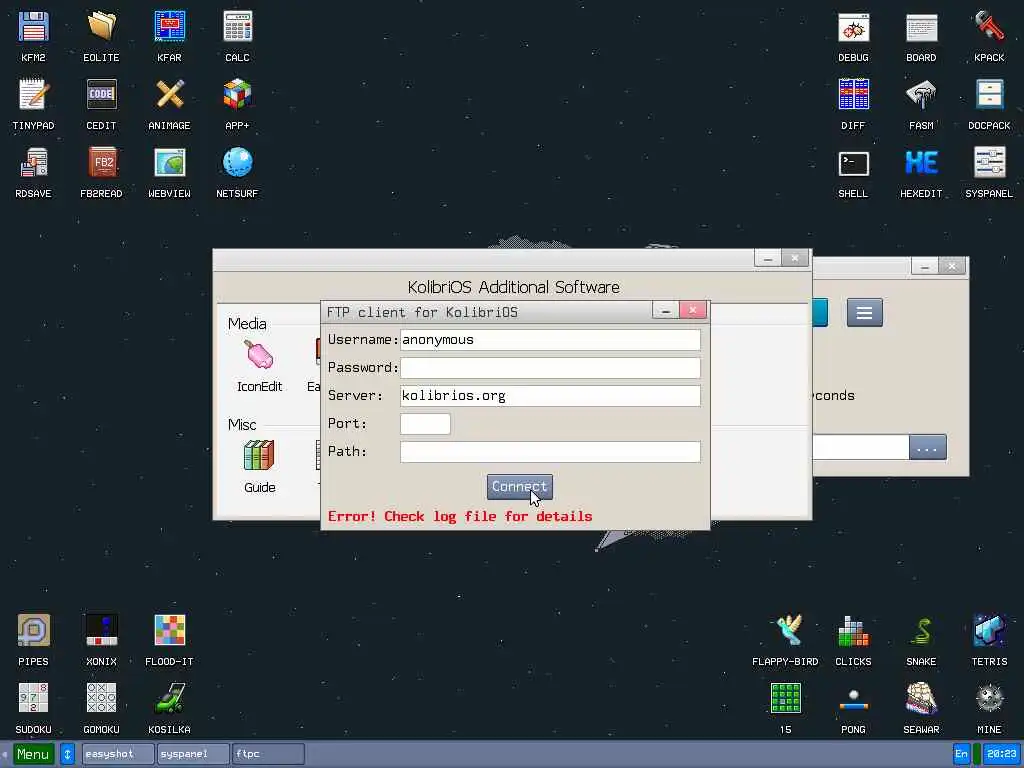Focus the Path input field
Screen dimensions: 1024x768
(x=551, y=452)
